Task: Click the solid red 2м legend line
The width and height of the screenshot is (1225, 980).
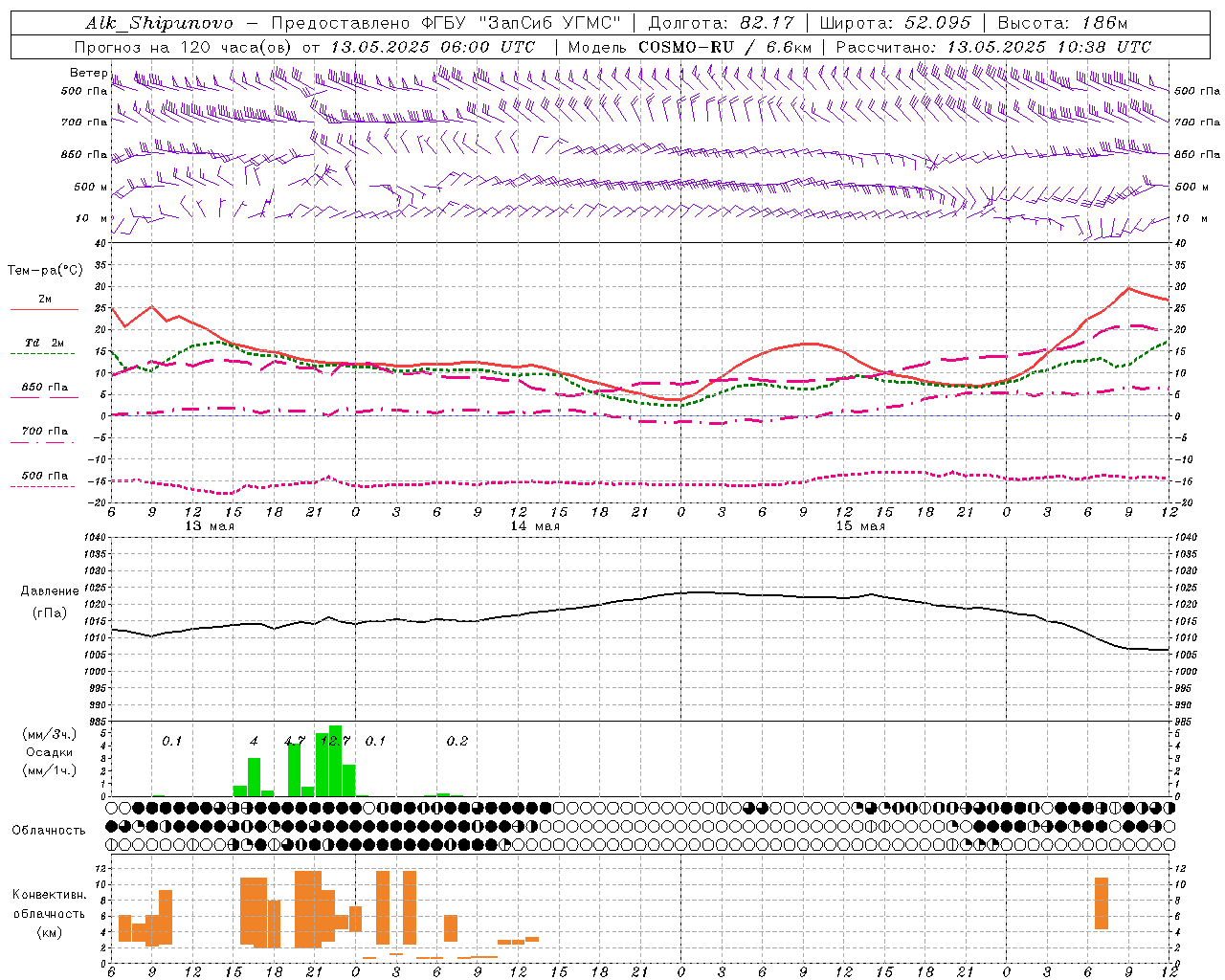Action: tap(44, 310)
